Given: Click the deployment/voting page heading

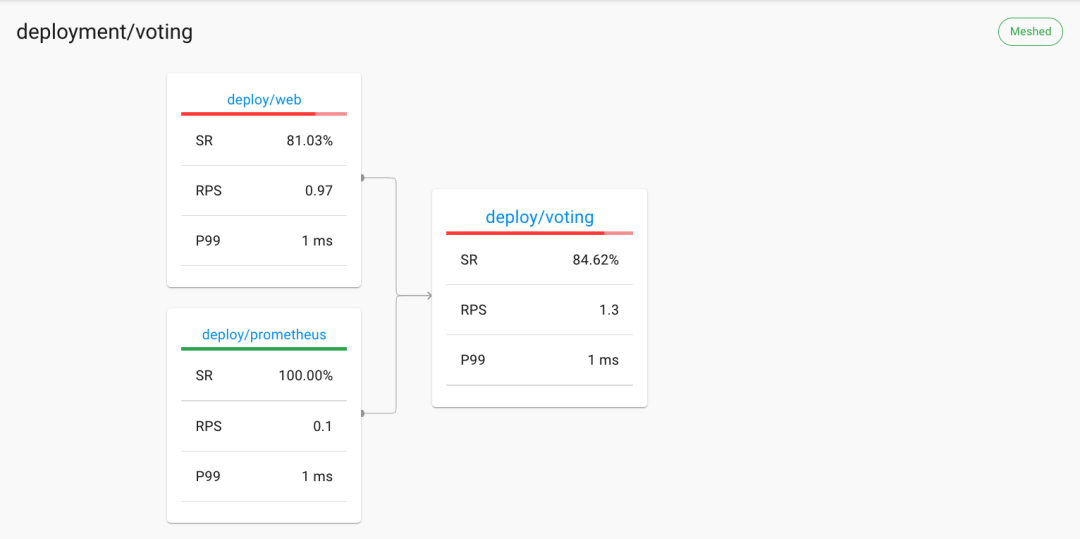Looking at the screenshot, I should (x=104, y=32).
